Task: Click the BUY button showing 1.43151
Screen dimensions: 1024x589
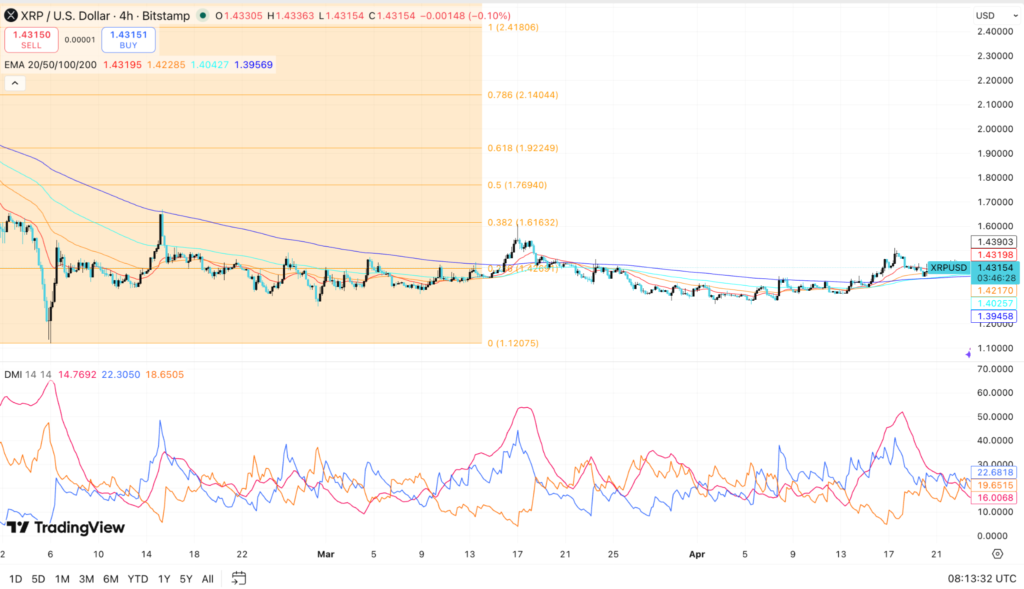Action: (127, 37)
